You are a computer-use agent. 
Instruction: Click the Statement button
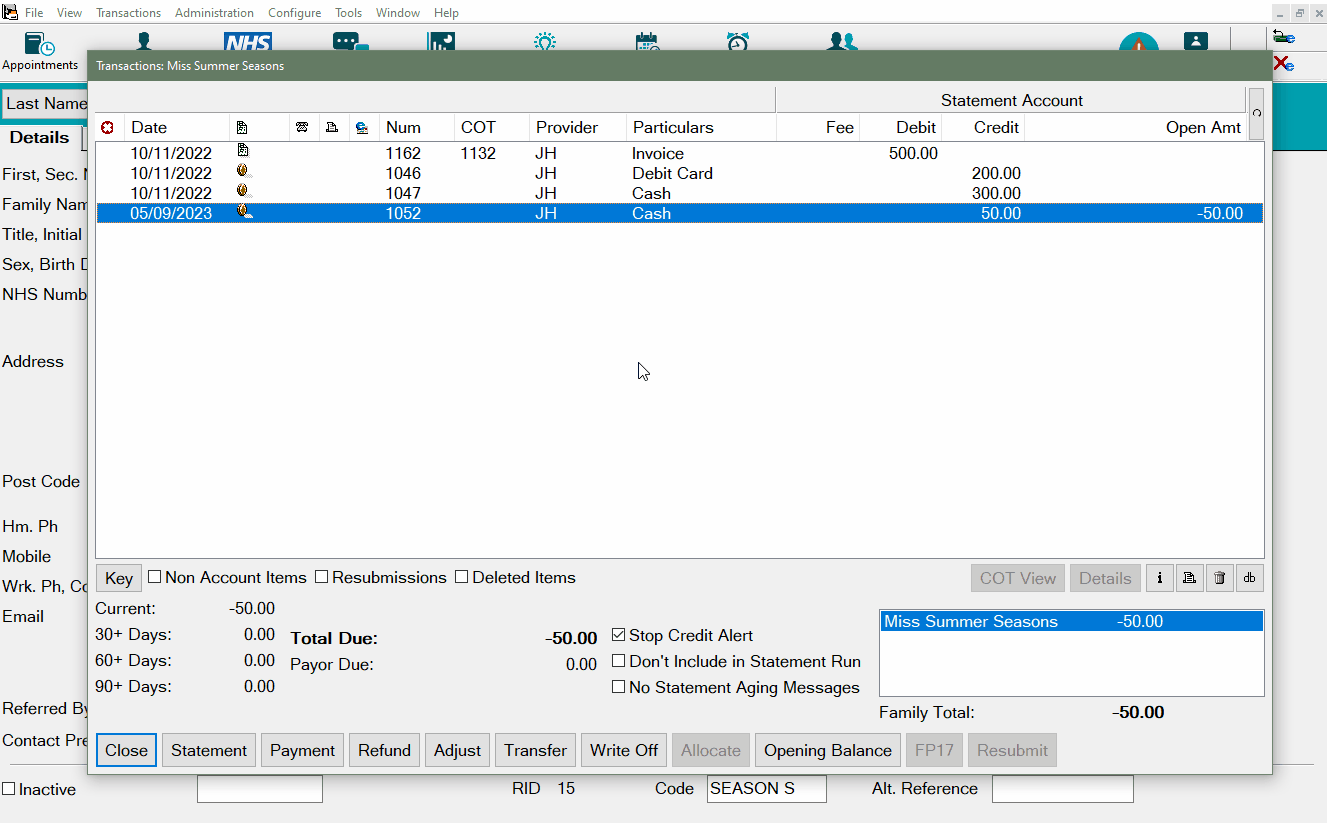(x=209, y=750)
